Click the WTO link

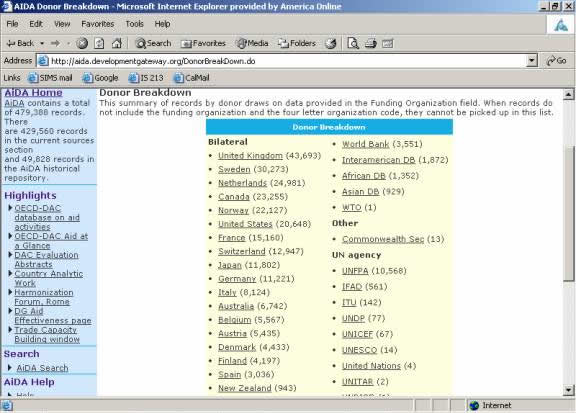pyautogui.click(x=352, y=207)
